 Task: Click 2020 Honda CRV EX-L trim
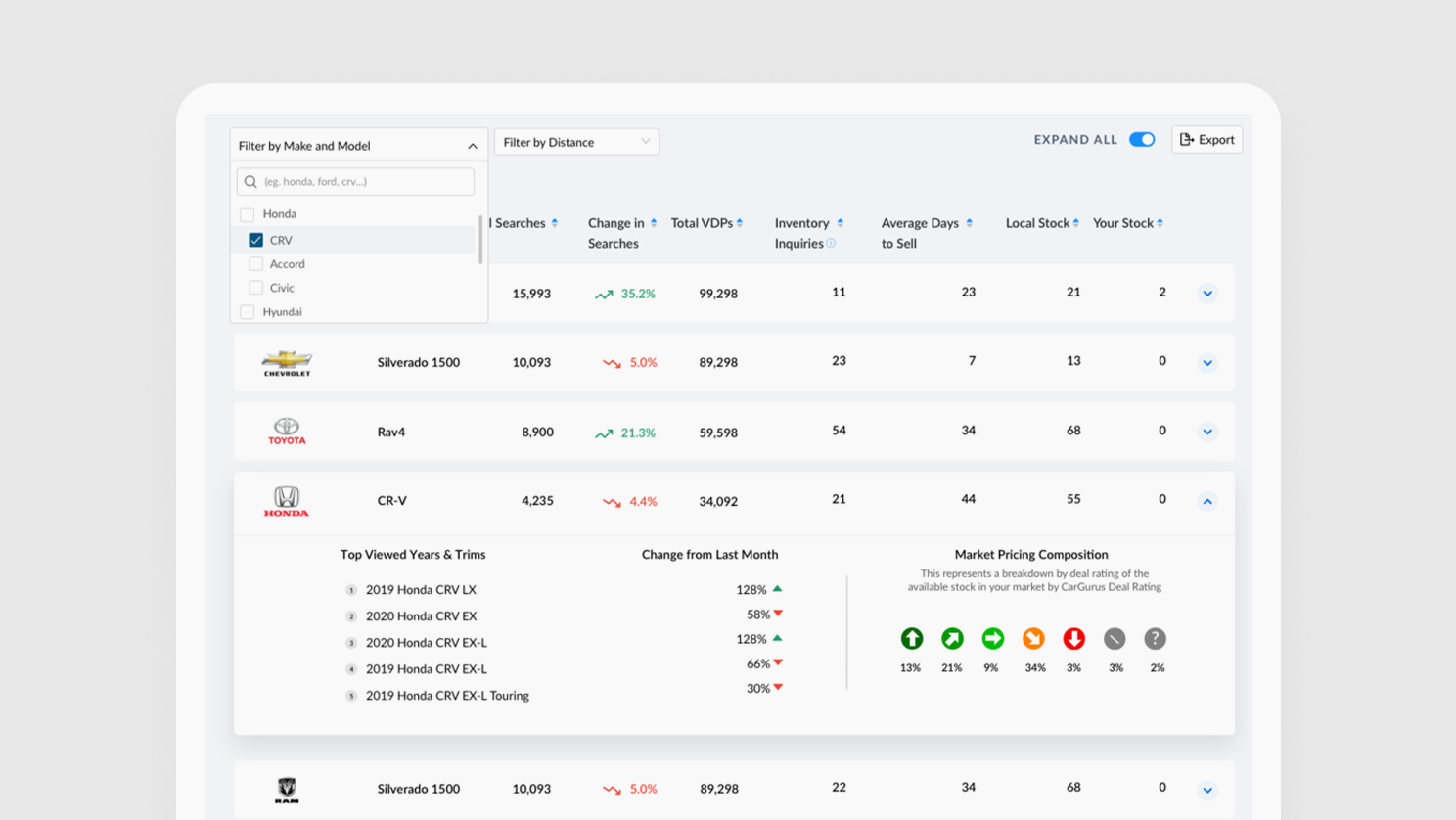pos(427,643)
